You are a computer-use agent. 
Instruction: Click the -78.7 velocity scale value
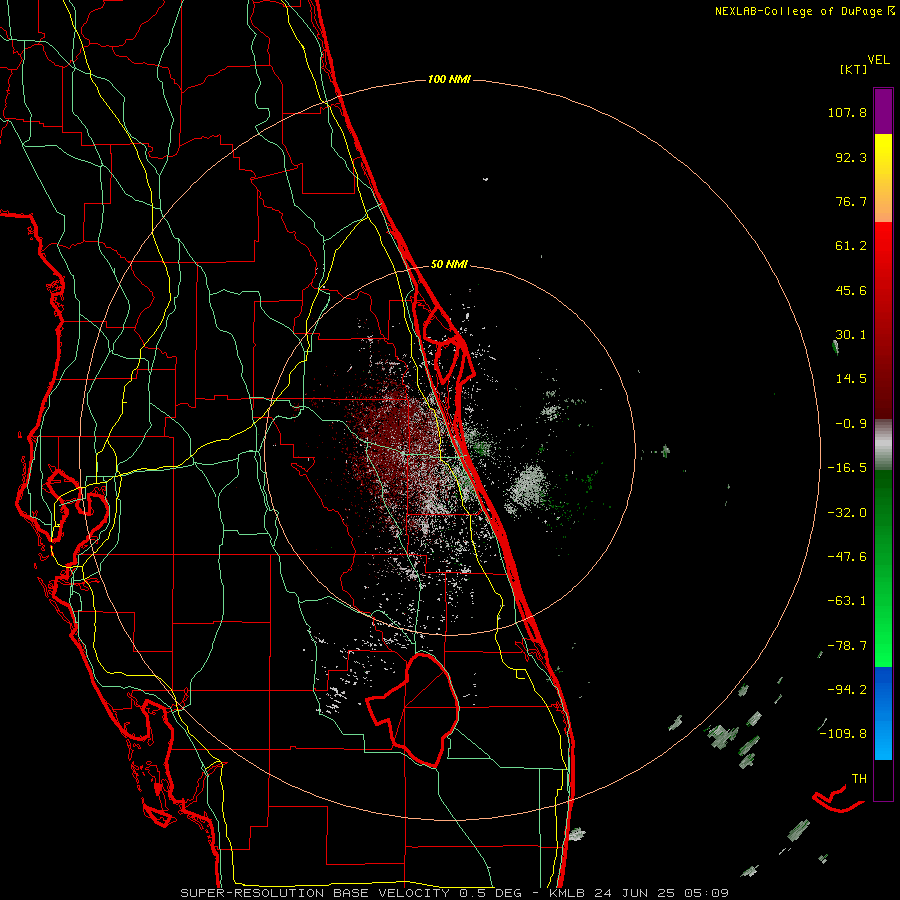point(847,646)
